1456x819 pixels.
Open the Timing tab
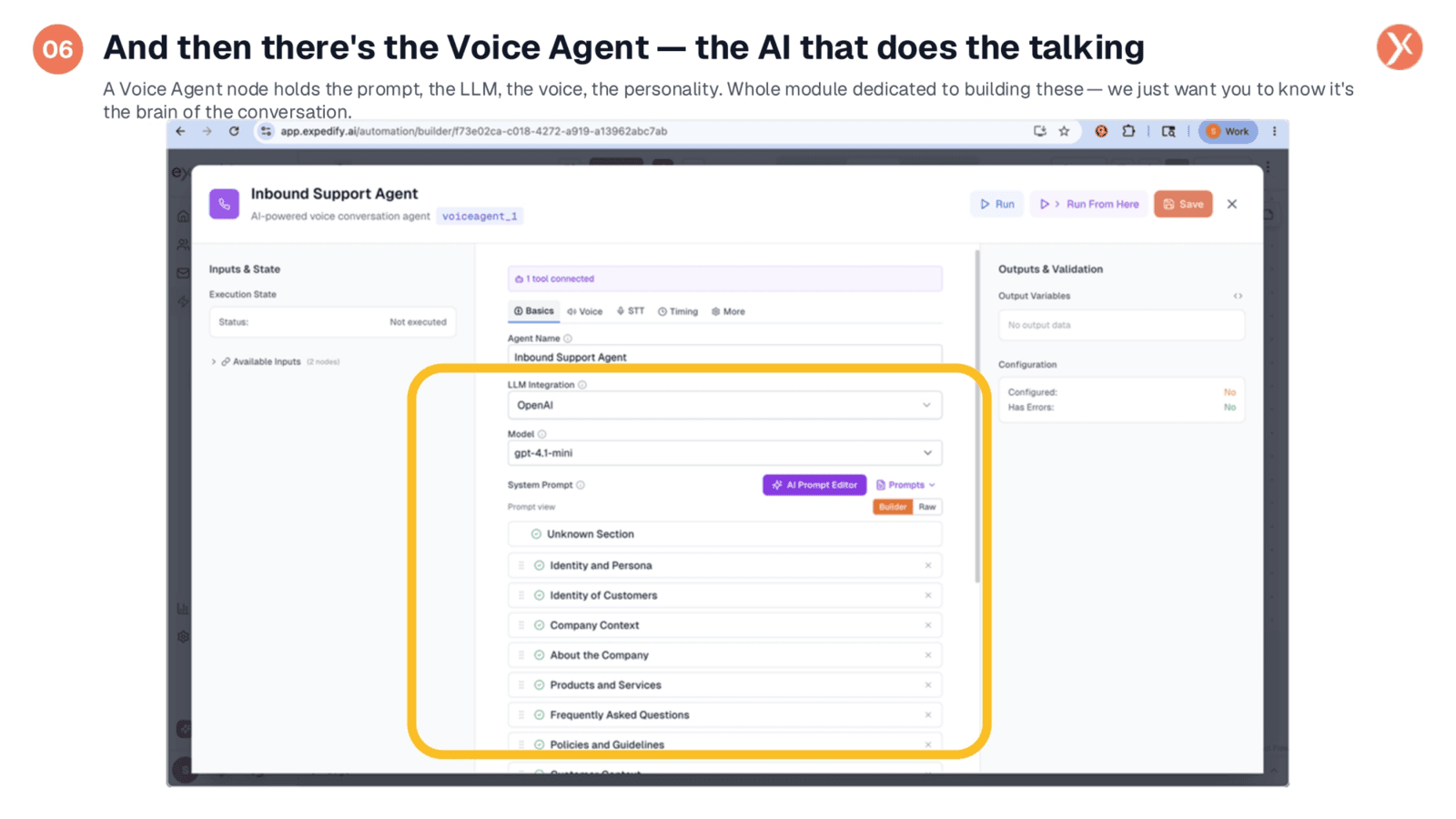(x=678, y=311)
